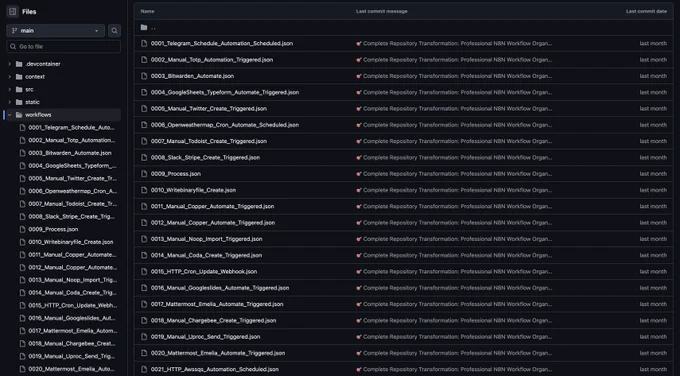Open 0019_Manual_Uproc_Send_Triggered.json file link
The width and height of the screenshot is (680, 376).
click(206, 337)
